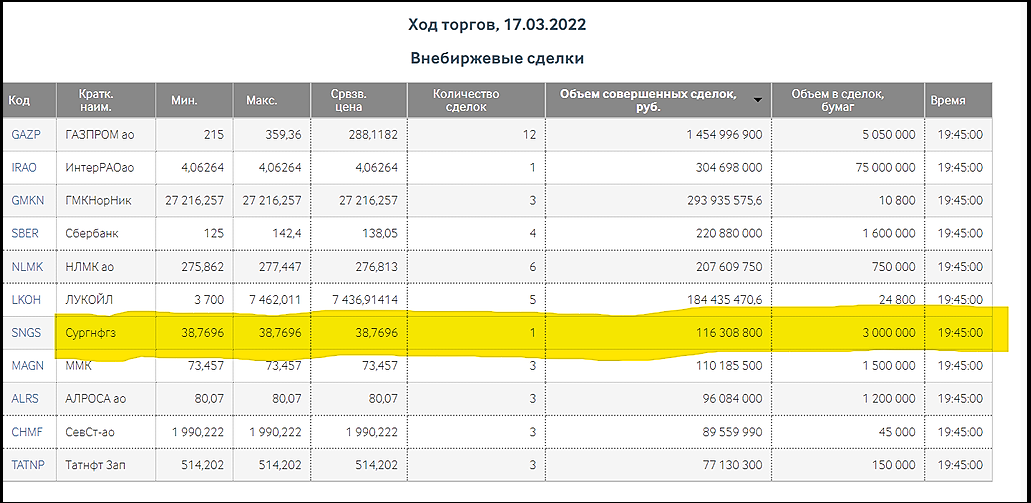Open the CHMF ticker link
This screenshot has height=503, width=1031.
click(26, 432)
